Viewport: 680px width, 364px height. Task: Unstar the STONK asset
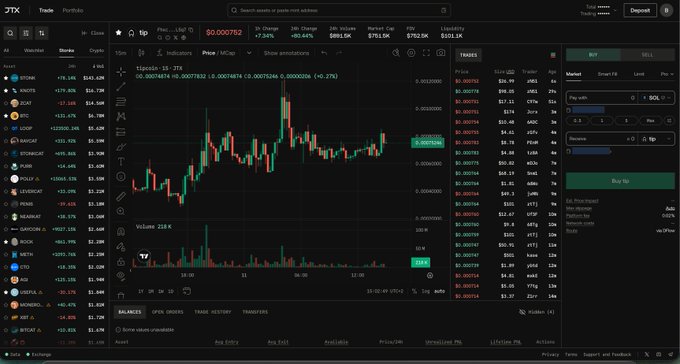pos(6,78)
